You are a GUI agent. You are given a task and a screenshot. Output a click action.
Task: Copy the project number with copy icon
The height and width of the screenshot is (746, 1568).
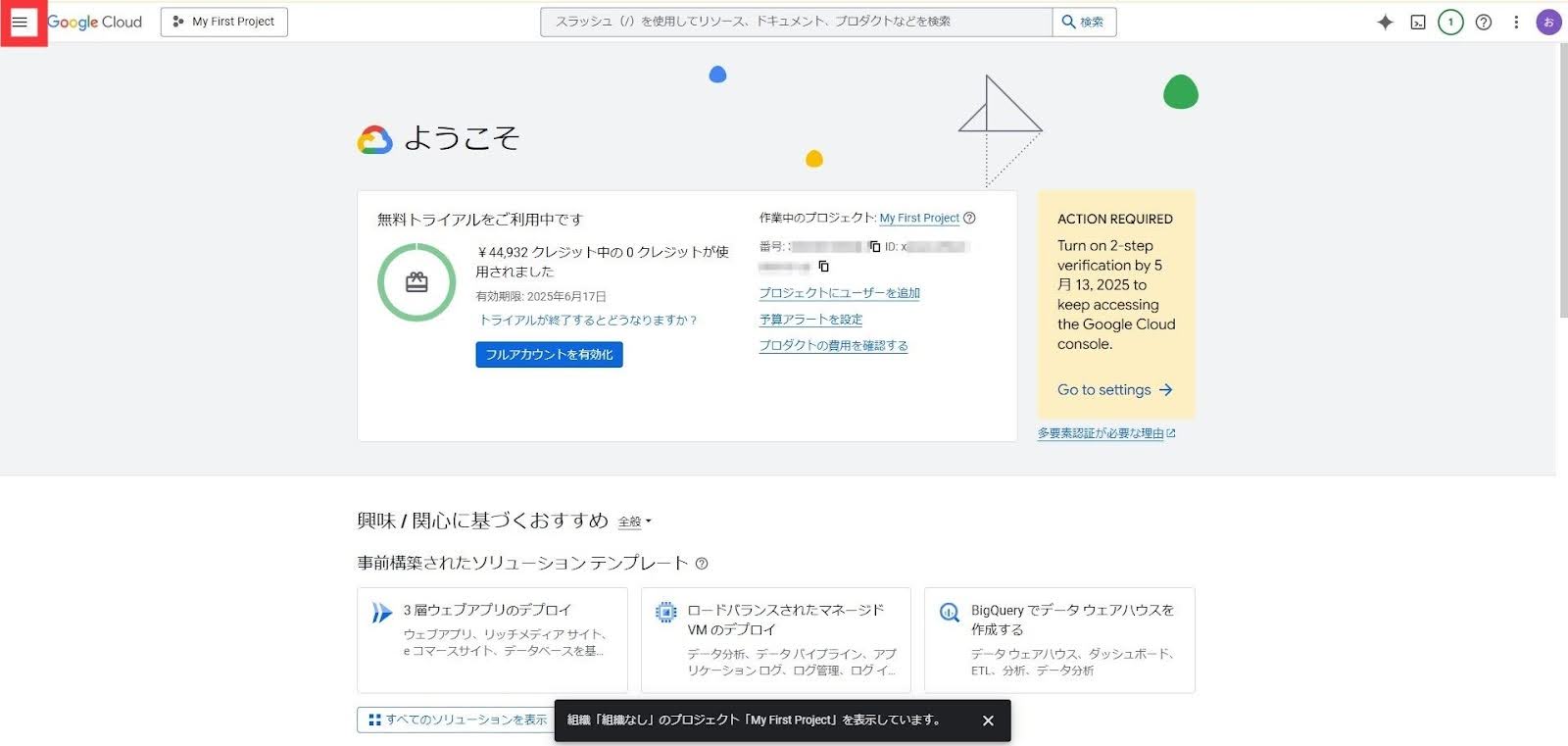[874, 247]
